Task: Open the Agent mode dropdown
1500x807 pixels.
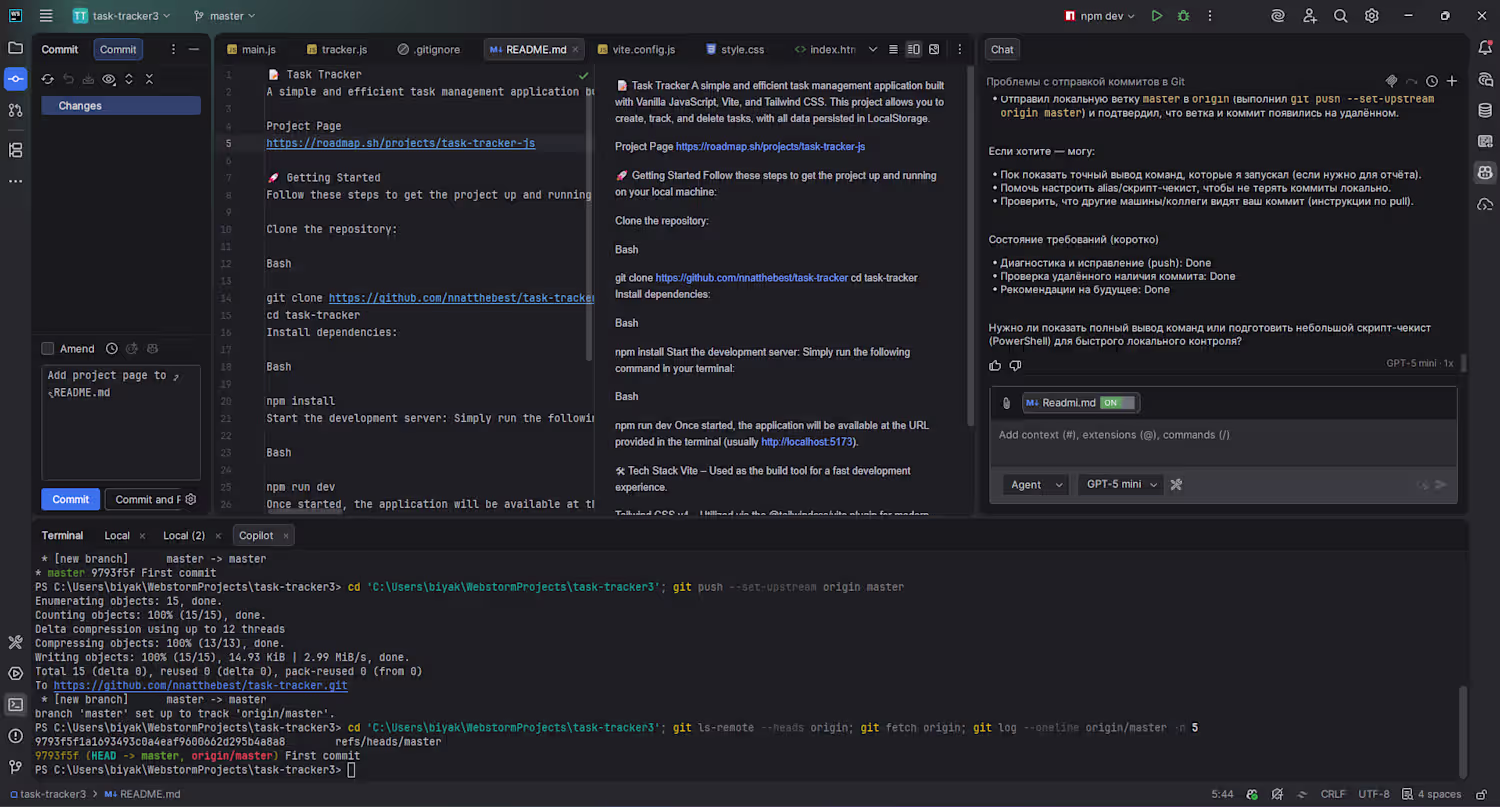Action: pyautogui.click(x=1037, y=484)
